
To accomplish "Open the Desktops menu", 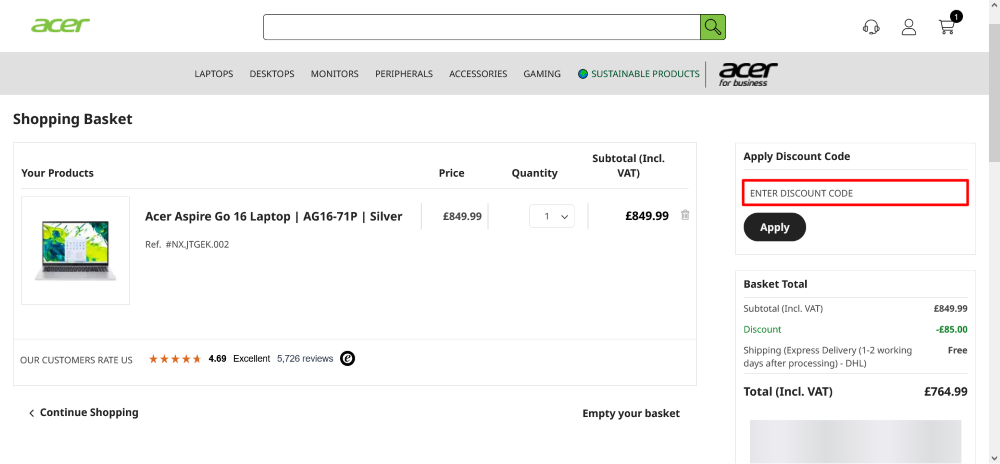I will tap(272, 74).
